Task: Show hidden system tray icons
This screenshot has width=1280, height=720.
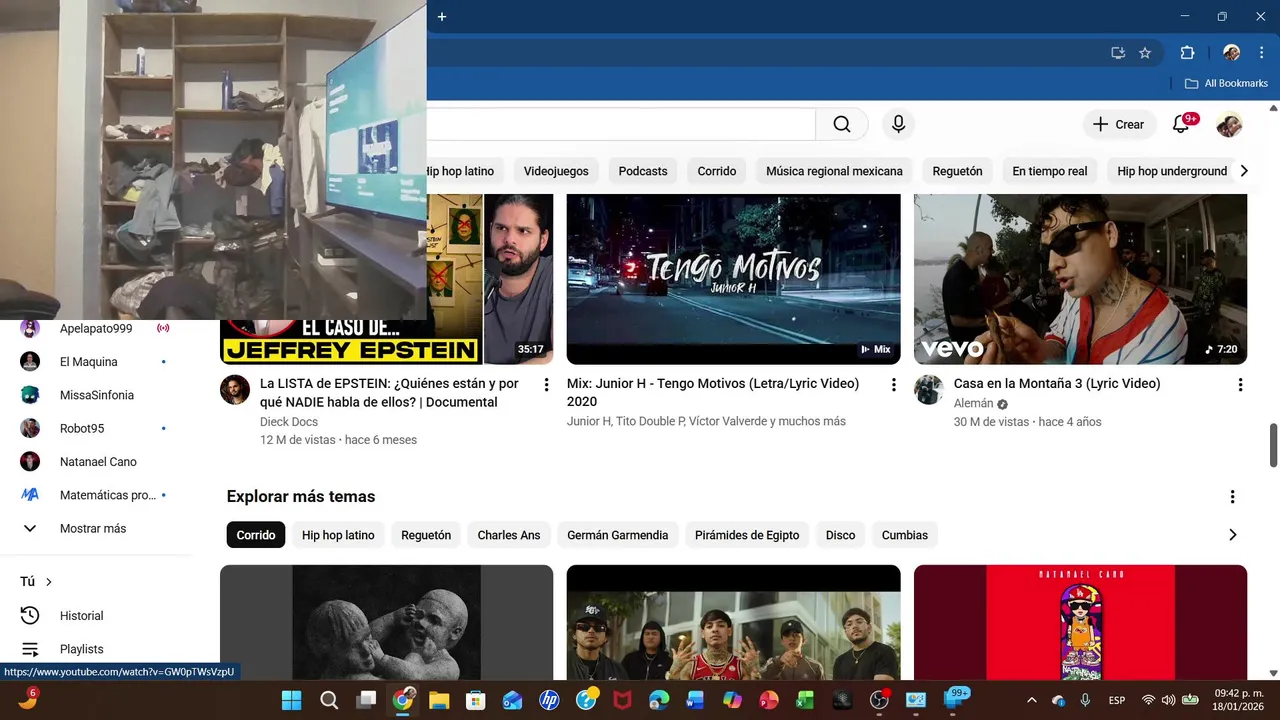Action: (1032, 700)
